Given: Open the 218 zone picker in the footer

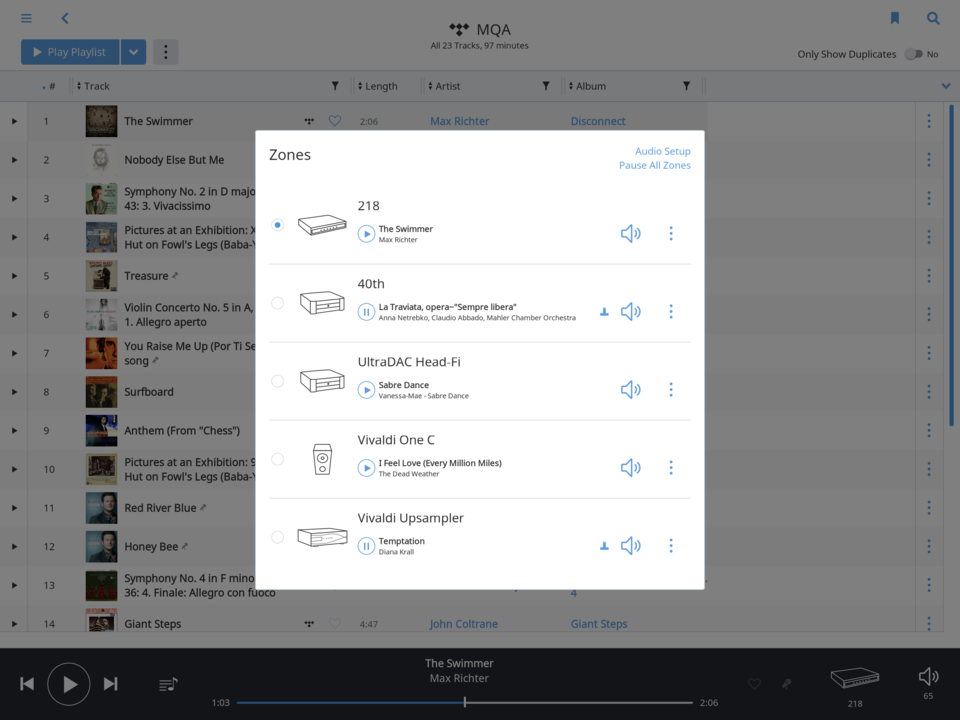Looking at the screenshot, I should (x=855, y=686).
